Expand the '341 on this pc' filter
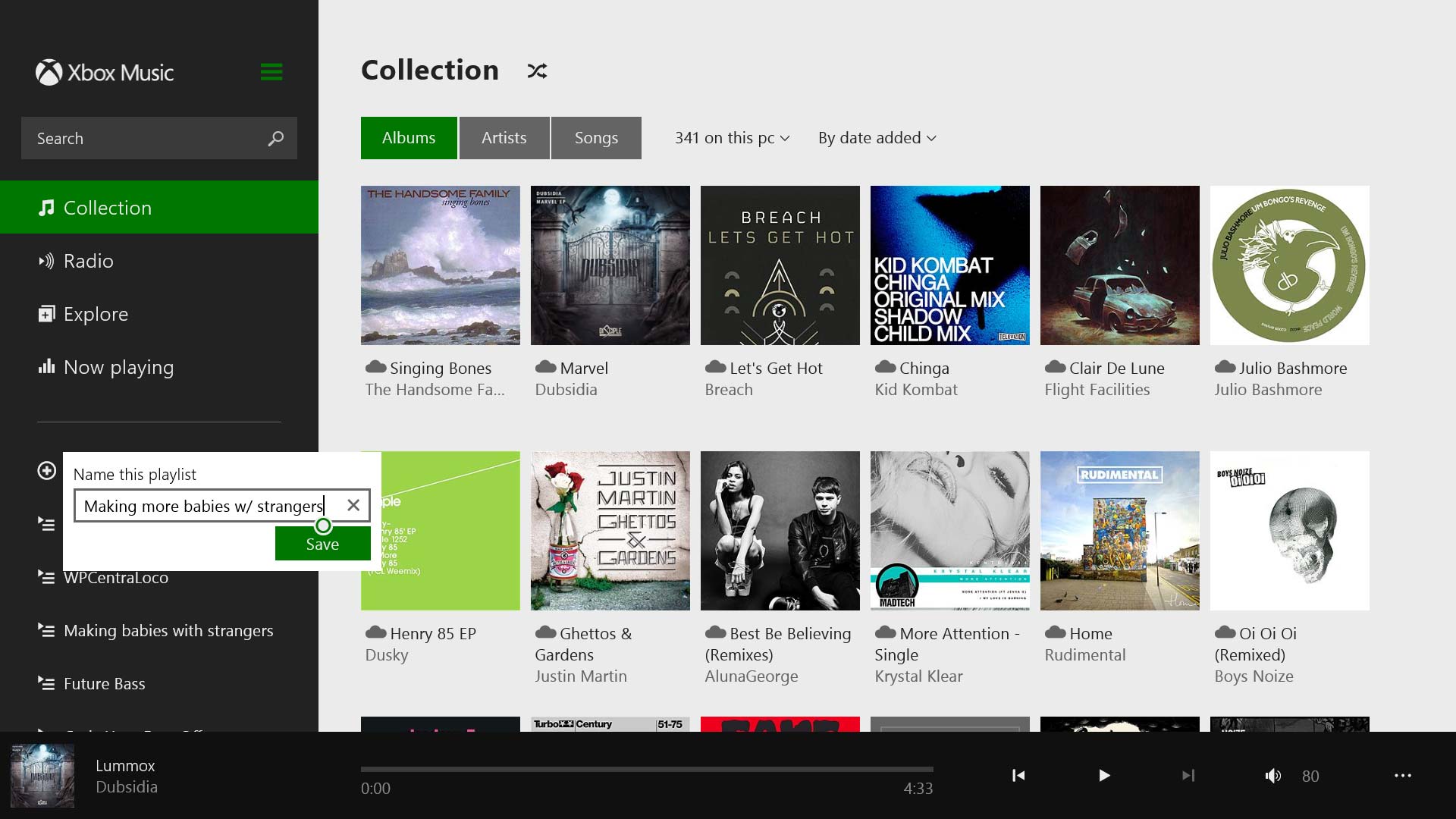Image resolution: width=1456 pixels, height=819 pixels. click(x=732, y=138)
